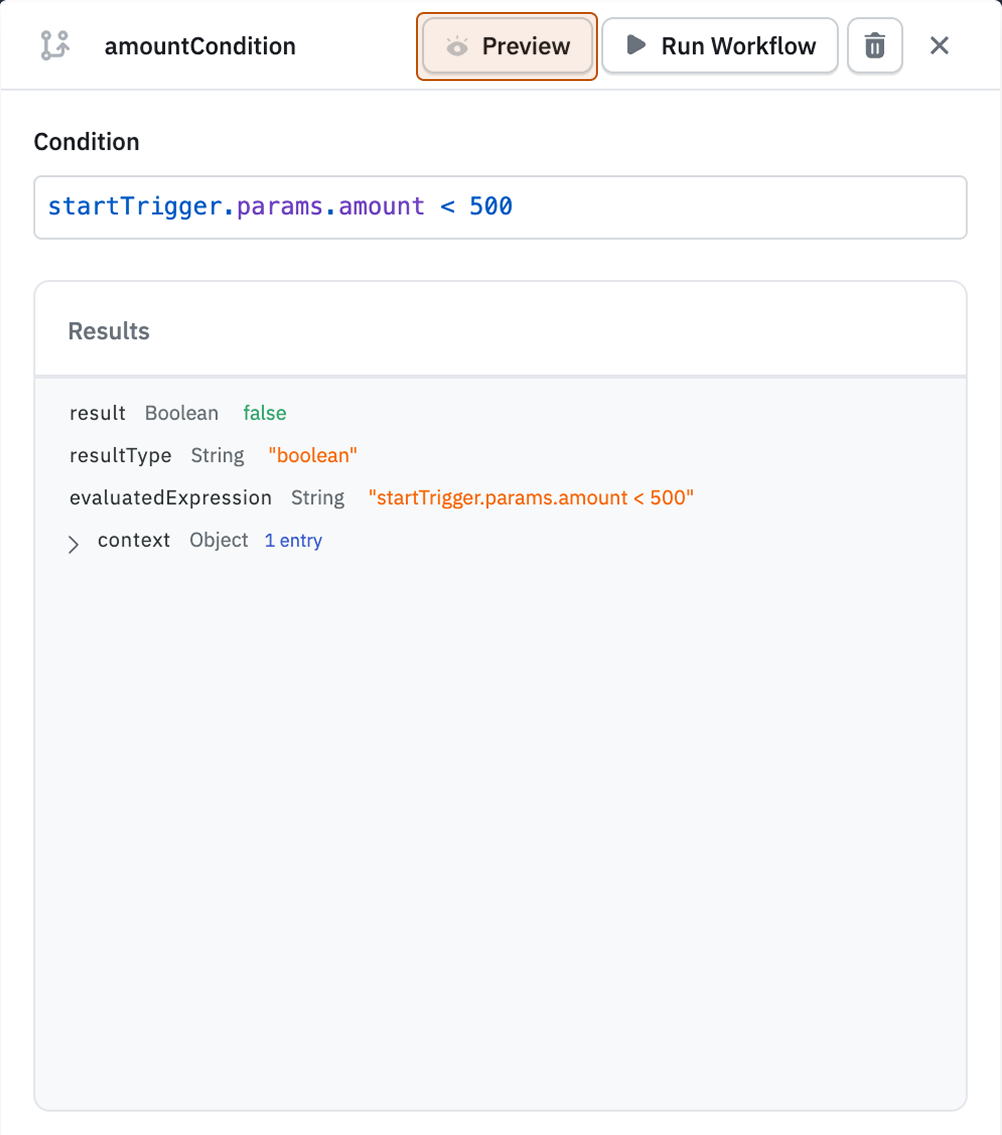
Task: Select the 'result' key in results
Action: [x=97, y=413]
